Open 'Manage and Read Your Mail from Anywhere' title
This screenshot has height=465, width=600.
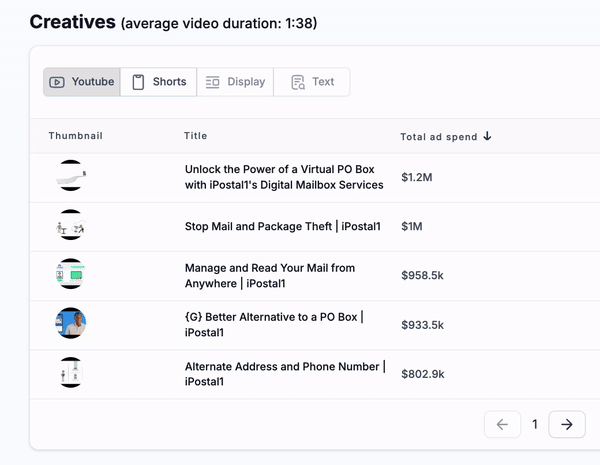[270, 276]
